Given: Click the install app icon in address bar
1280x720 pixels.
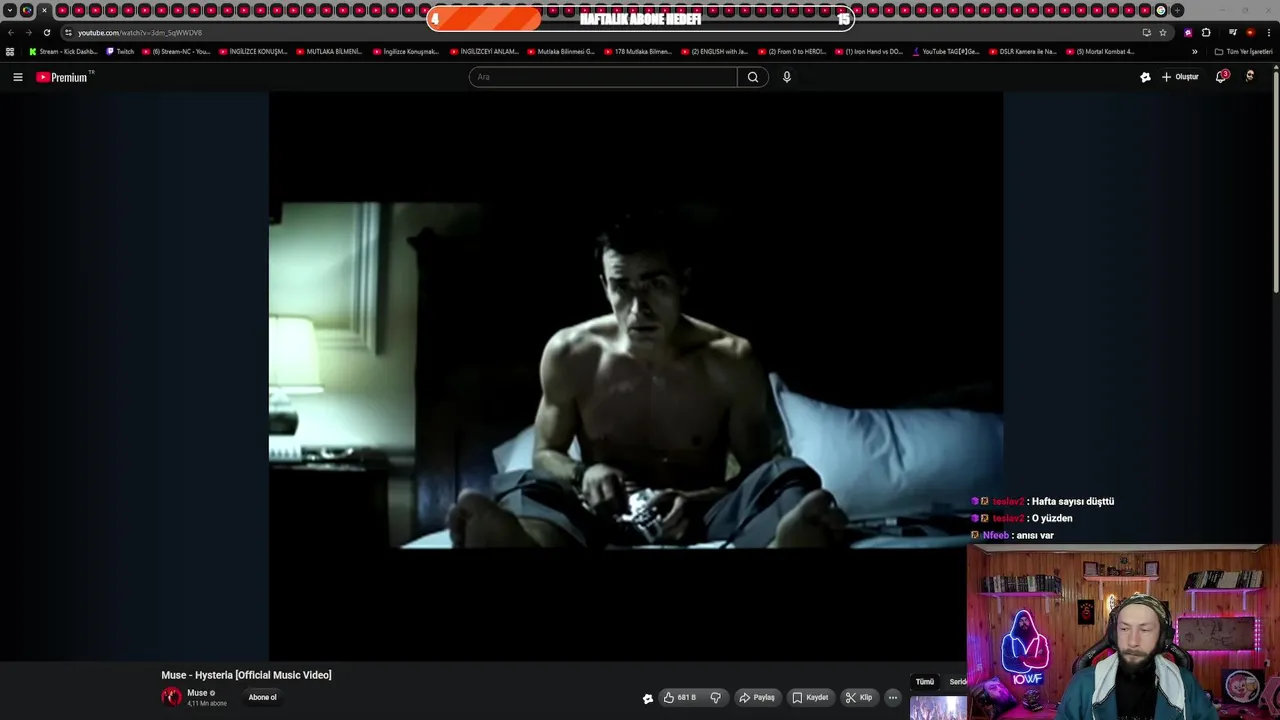Looking at the screenshot, I should [x=1146, y=32].
